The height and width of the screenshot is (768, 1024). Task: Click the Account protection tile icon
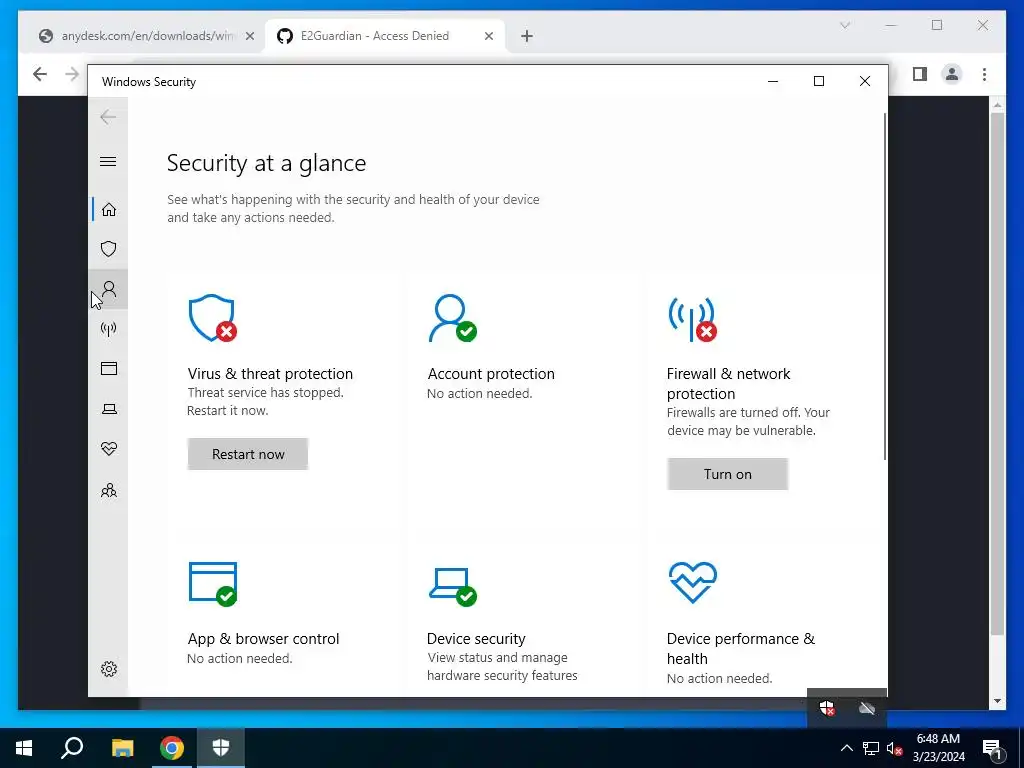coord(452,318)
